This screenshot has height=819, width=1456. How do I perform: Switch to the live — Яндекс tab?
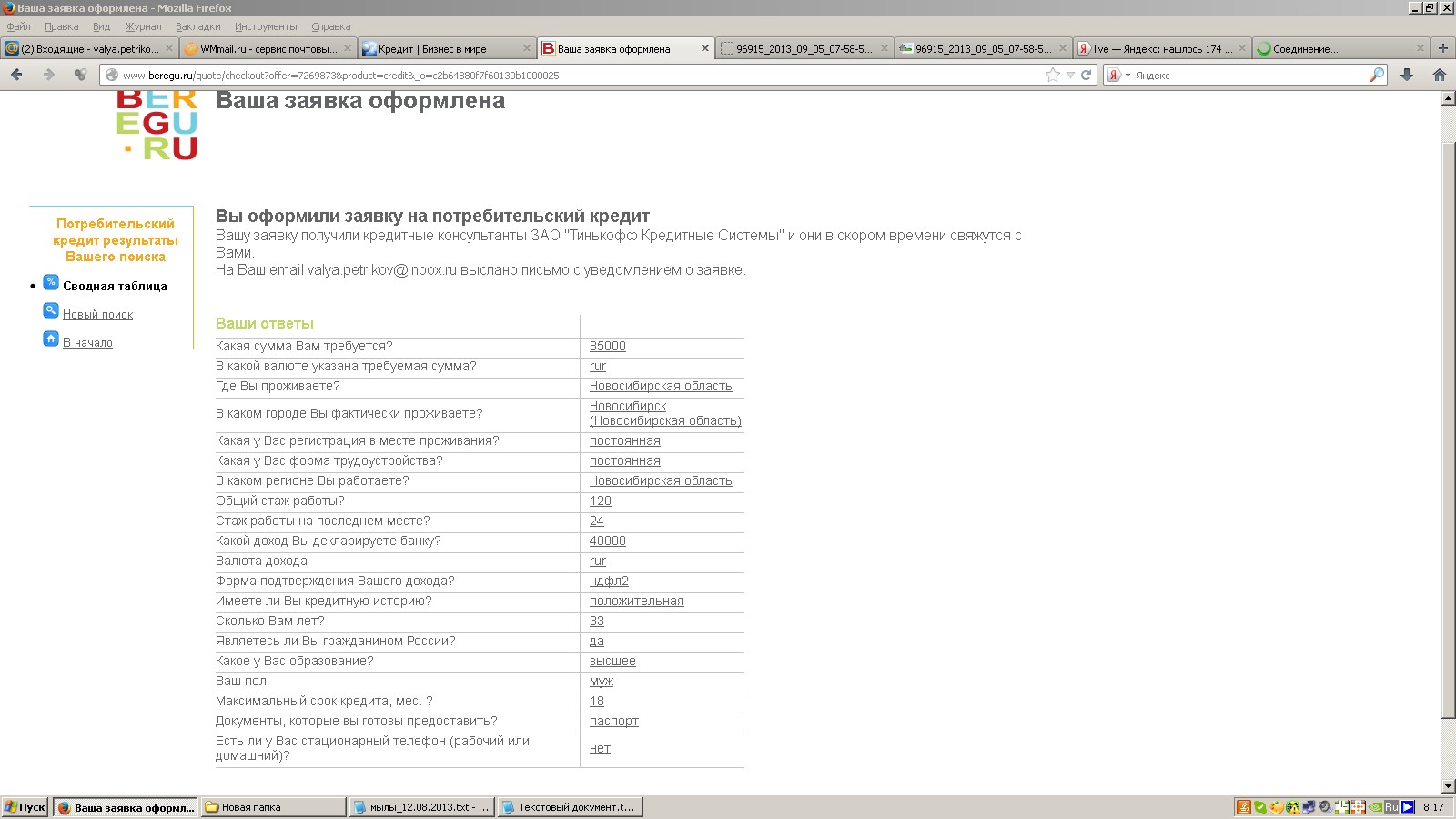click(1161, 48)
